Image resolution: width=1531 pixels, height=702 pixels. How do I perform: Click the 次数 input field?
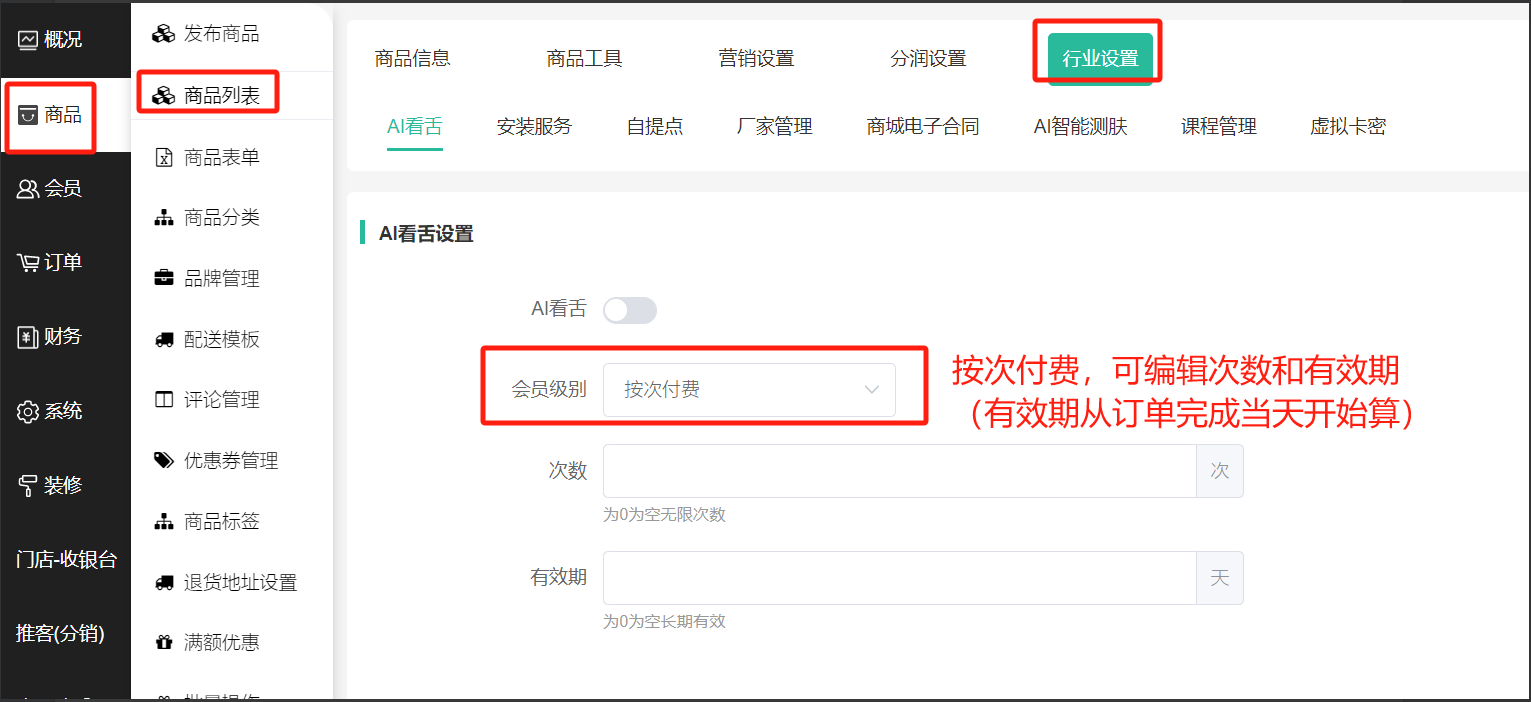point(898,471)
